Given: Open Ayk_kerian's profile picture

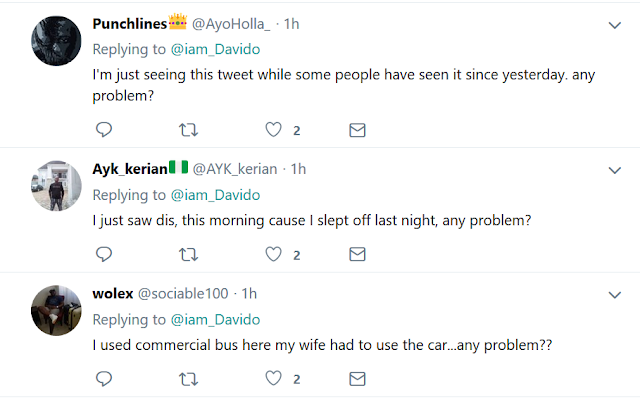Looking at the screenshot, I should 56,187.
